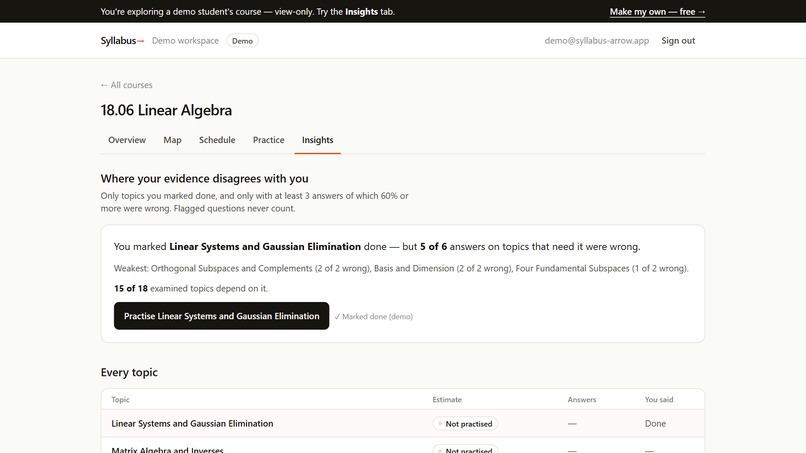The height and width of the screenshot is (453, 806).
Task: Click 'Where your evidence disagrees with you' heading
Action: (205, 178)
